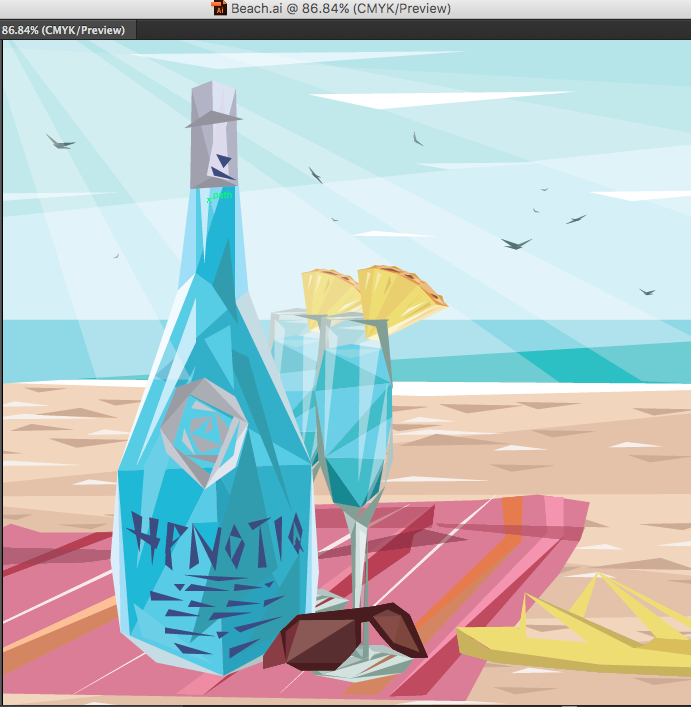
Task: Click the Illustrator file icon in the title bar
Action: (x=219, y=8)
